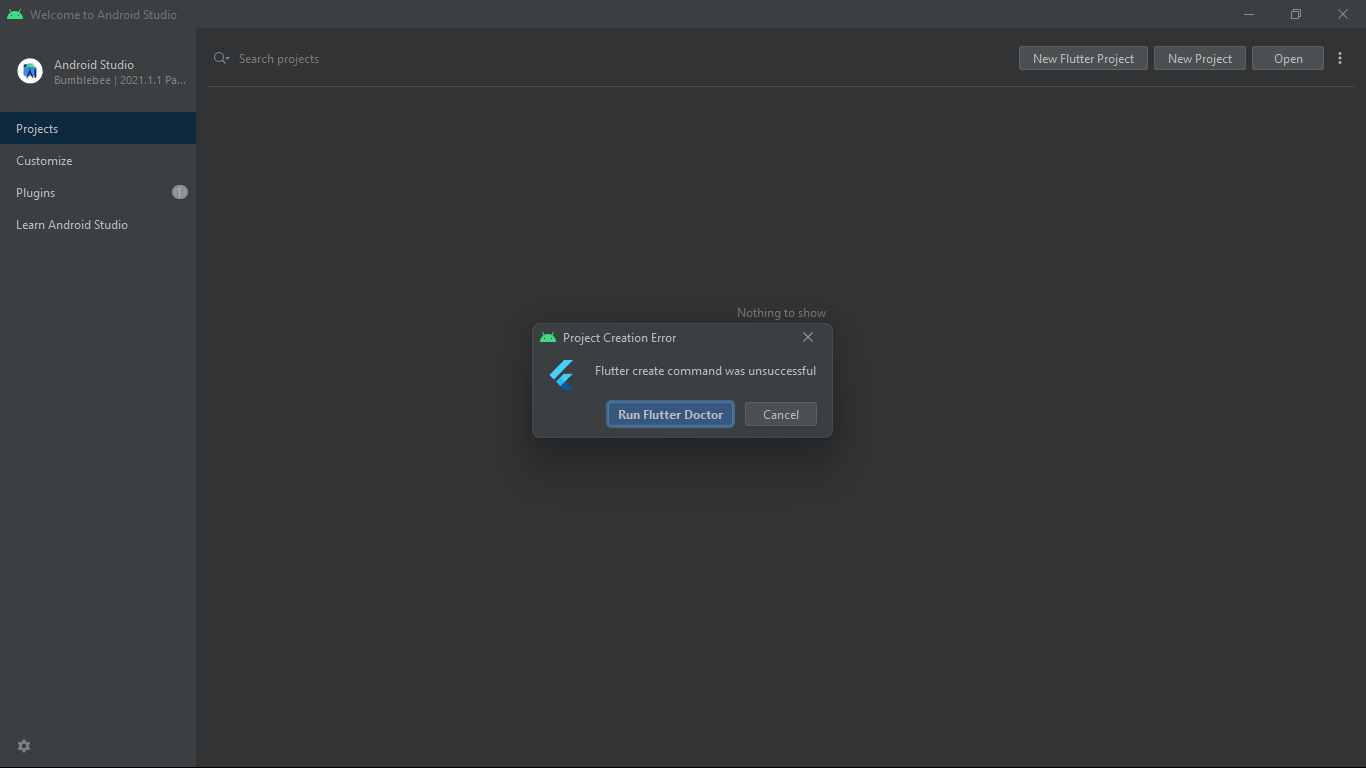Restore down the Android Studio window

coord(1296,14)
